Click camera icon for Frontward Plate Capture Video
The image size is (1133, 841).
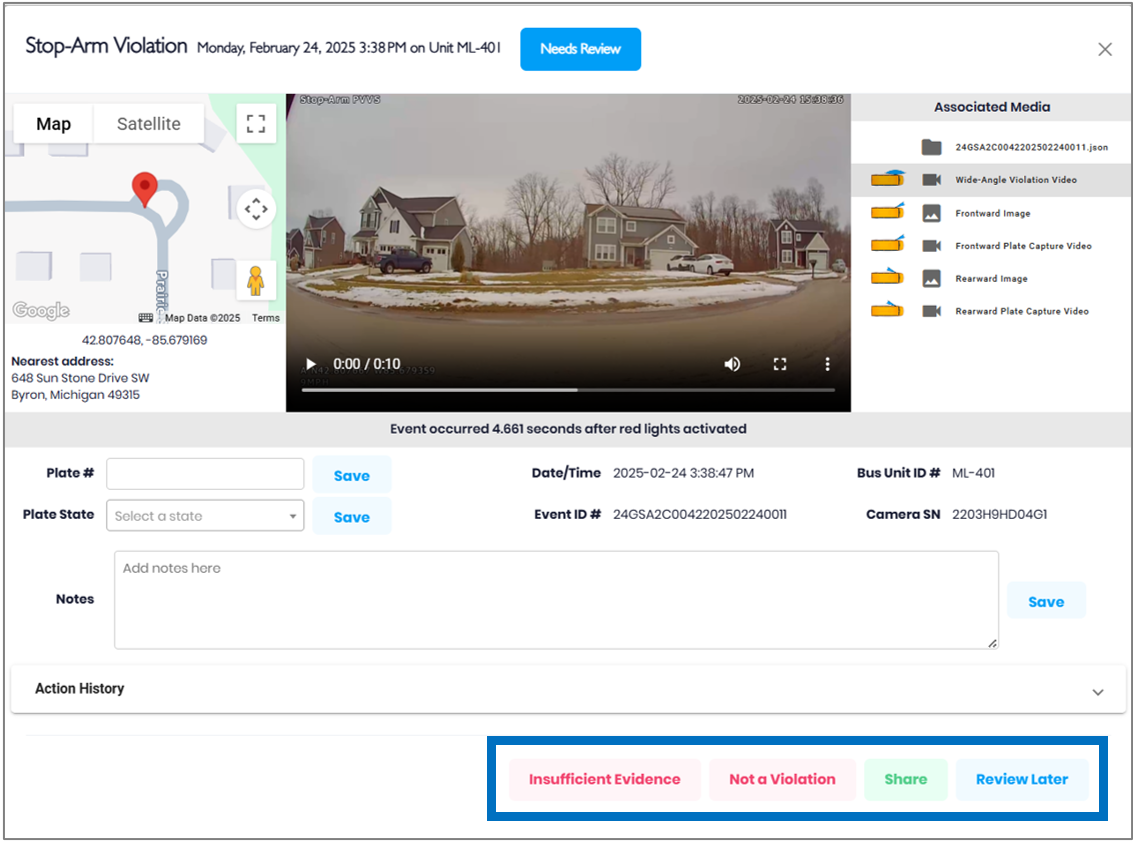coord(931,246)
